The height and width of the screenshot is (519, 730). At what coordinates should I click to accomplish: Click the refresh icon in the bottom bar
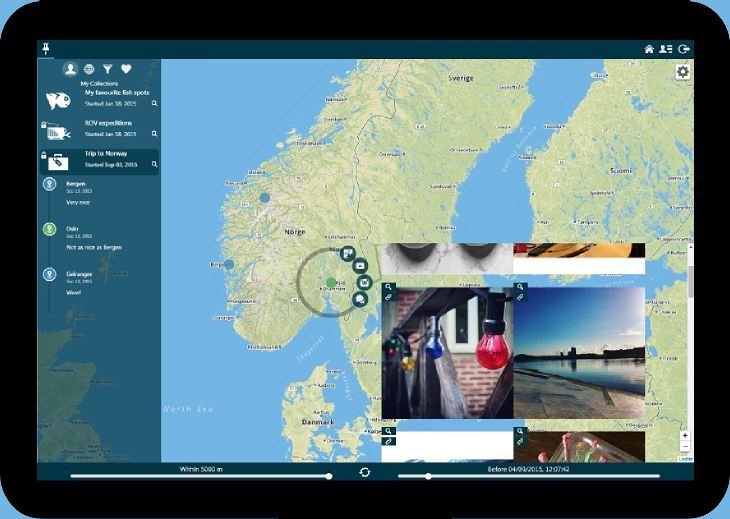click(365, 472)
